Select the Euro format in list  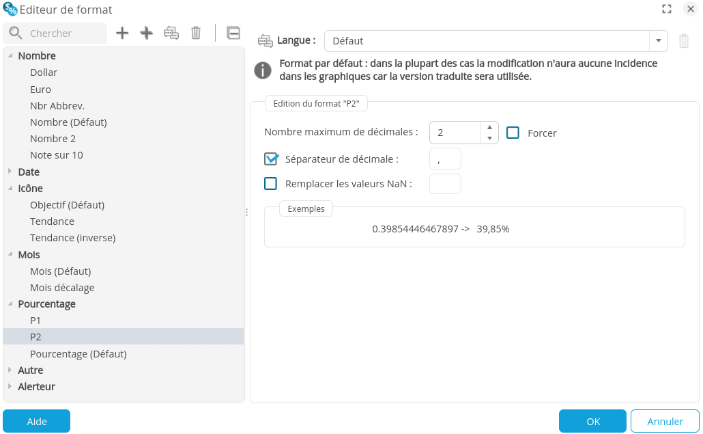[41, 89]
